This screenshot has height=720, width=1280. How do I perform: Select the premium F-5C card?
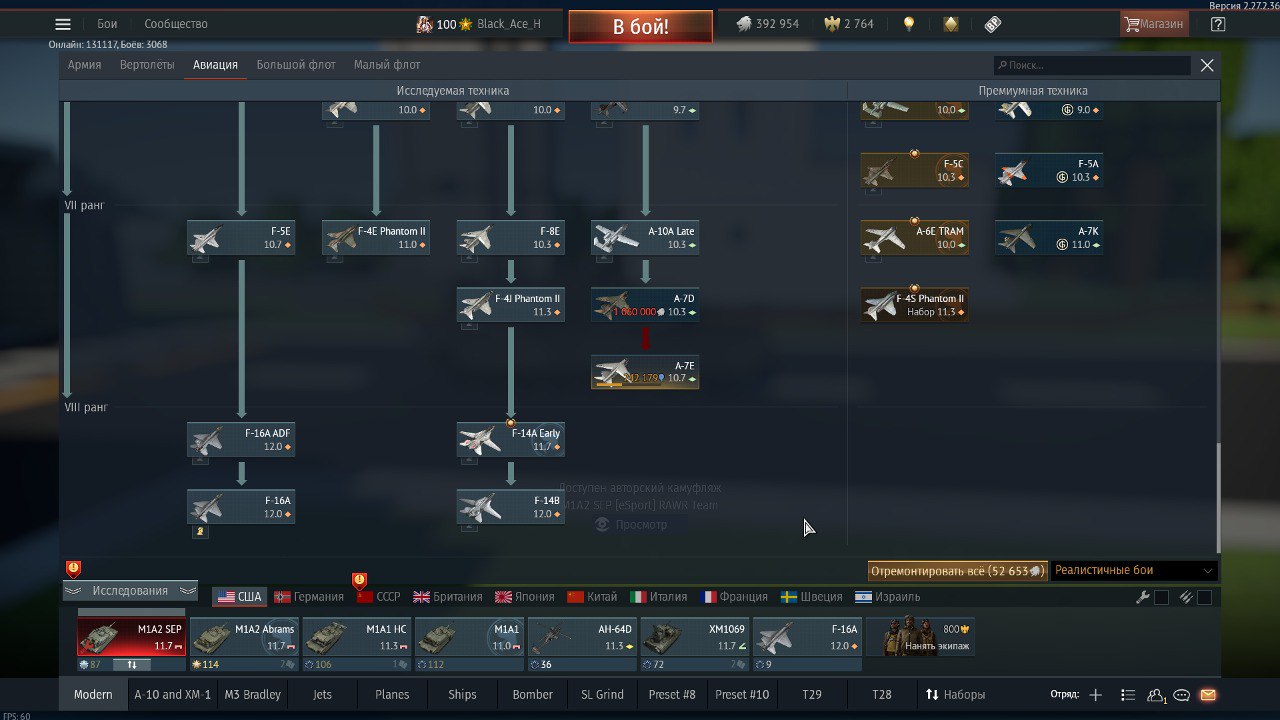point(915,170)
